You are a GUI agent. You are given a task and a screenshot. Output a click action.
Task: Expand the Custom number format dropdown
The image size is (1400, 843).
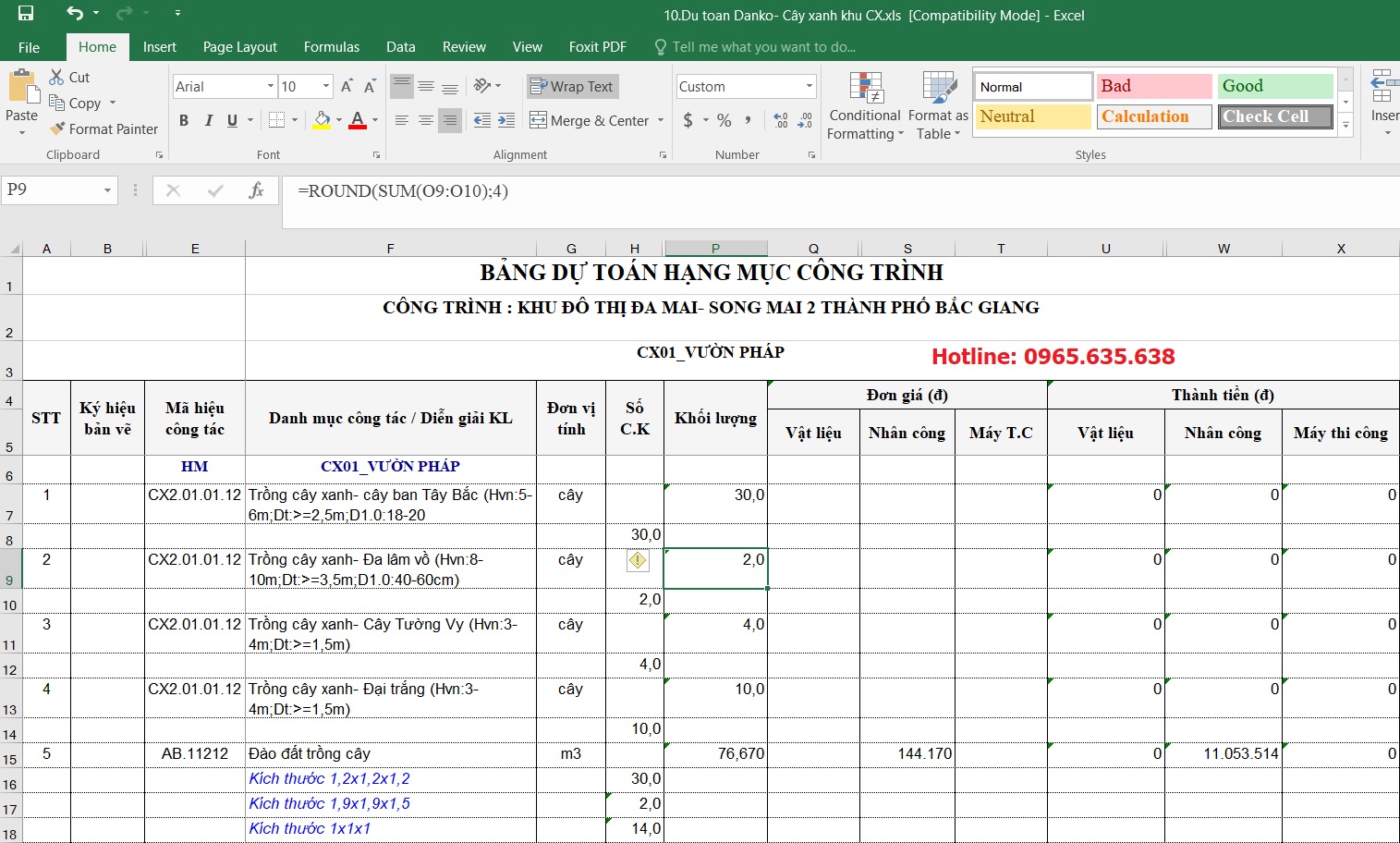pos(809,87)
